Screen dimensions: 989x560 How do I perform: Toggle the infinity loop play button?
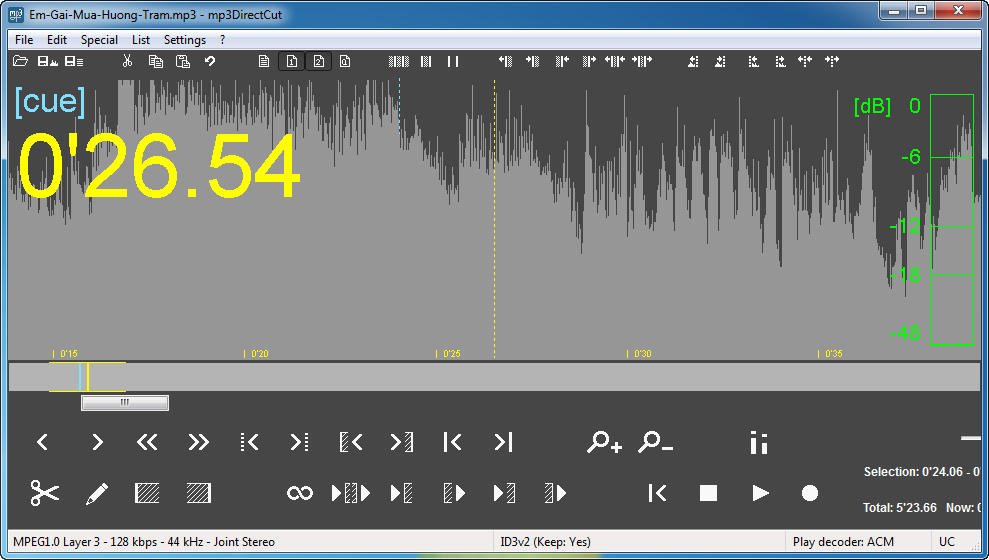click(299, 493)
